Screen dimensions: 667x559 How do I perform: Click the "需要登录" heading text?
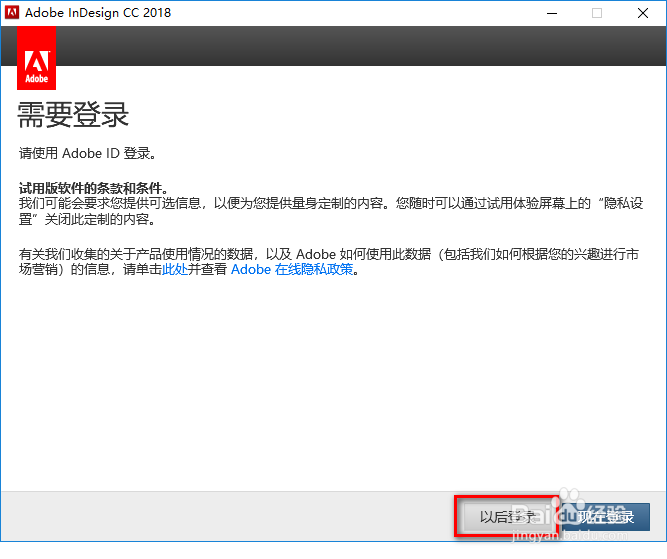click(x=73, y=115)
